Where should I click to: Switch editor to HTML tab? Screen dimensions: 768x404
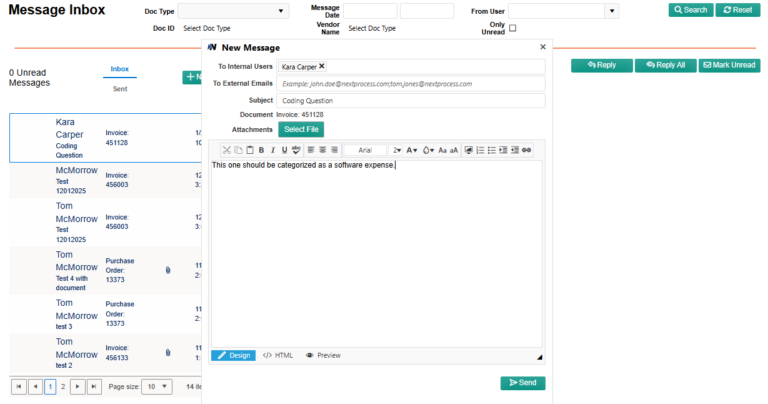[x=278, y=355]
